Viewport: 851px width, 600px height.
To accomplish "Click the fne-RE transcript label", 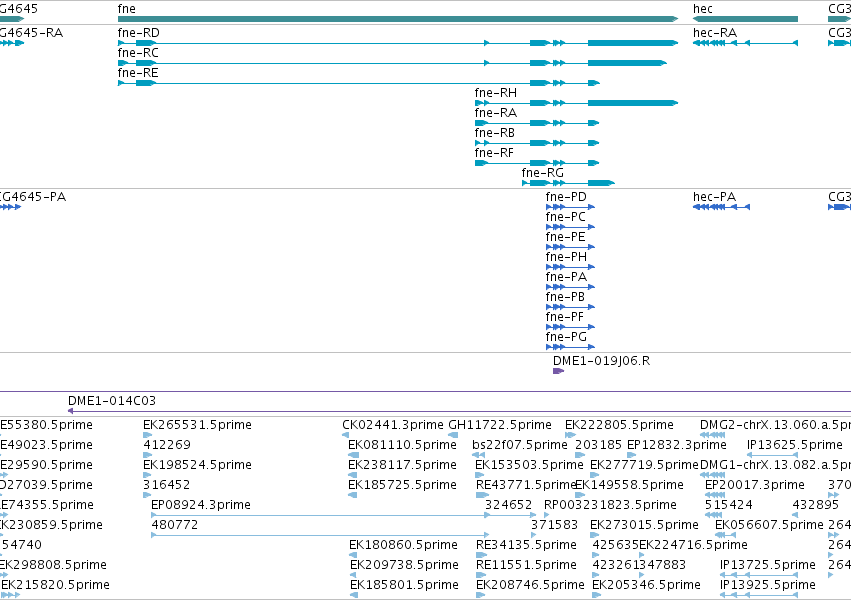I will (138, 73).
